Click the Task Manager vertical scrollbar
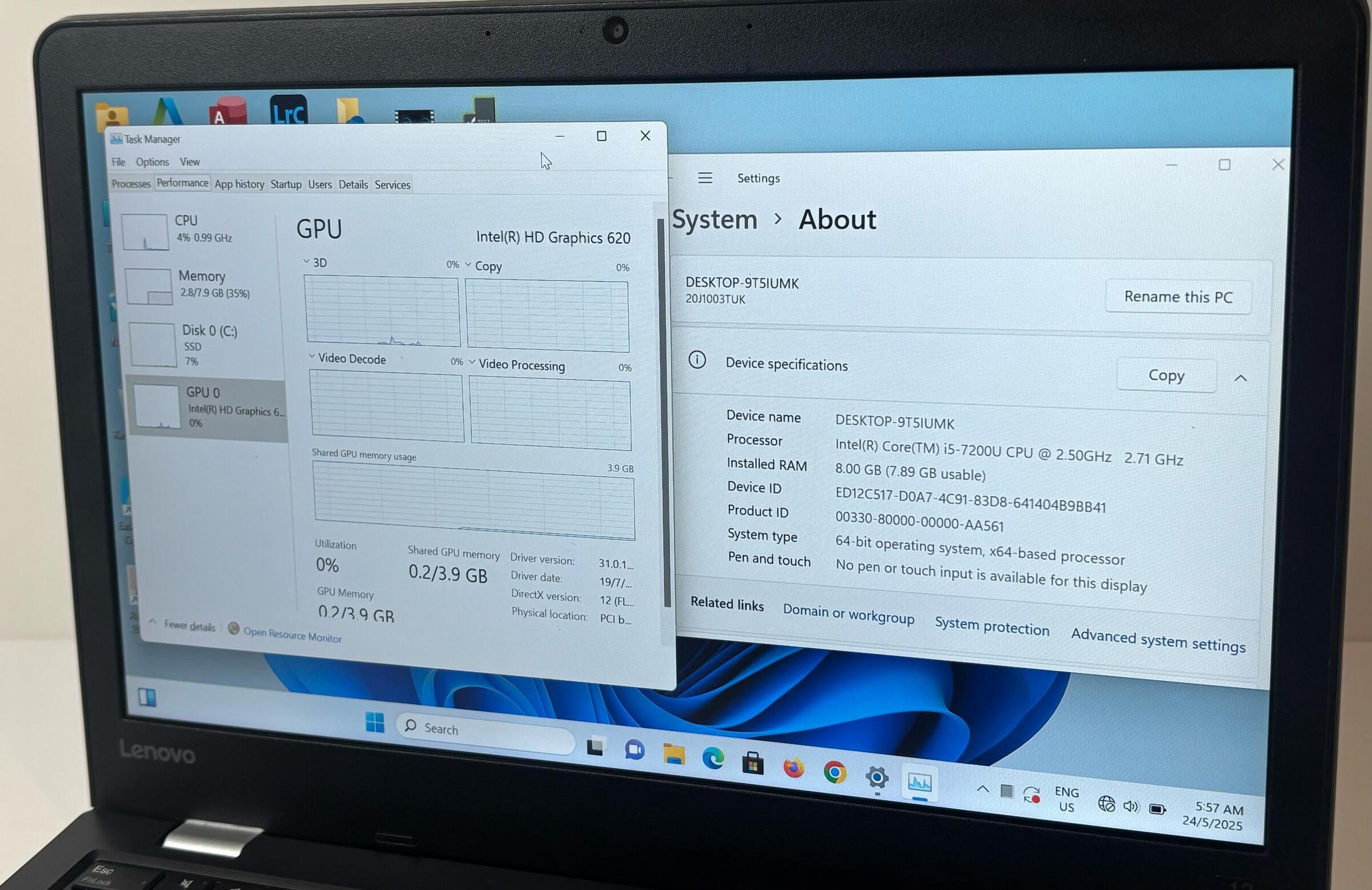 click(664, 412)
